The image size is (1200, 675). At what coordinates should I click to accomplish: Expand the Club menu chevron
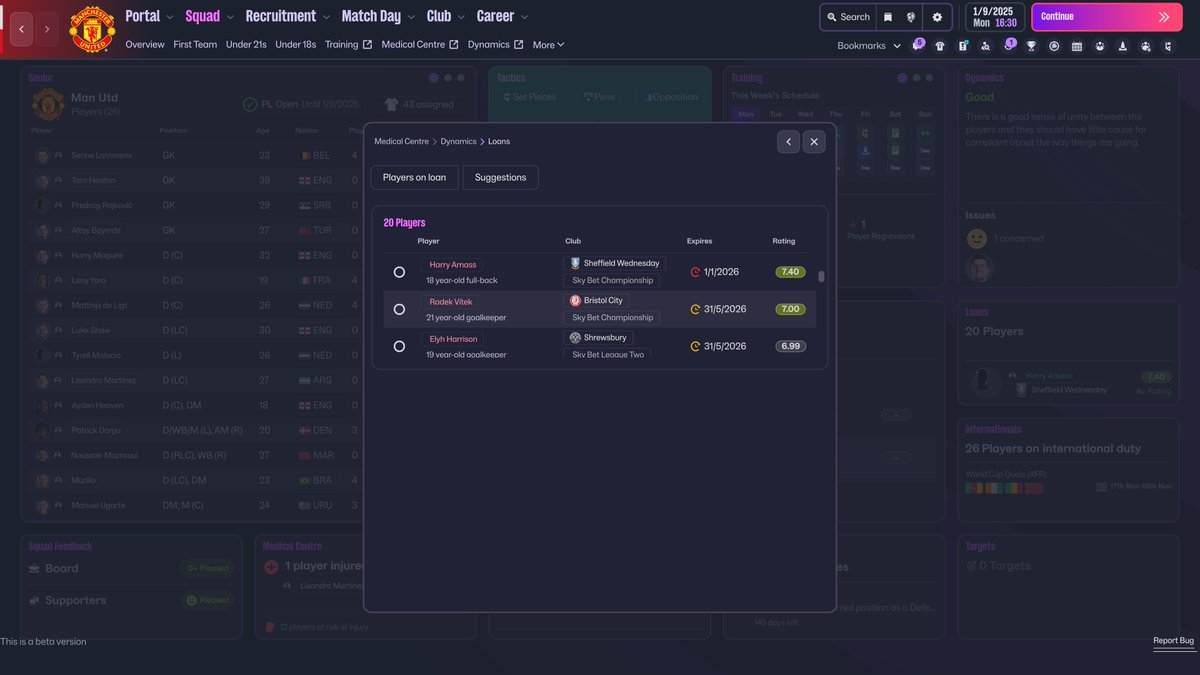click(x=461, y=17)
